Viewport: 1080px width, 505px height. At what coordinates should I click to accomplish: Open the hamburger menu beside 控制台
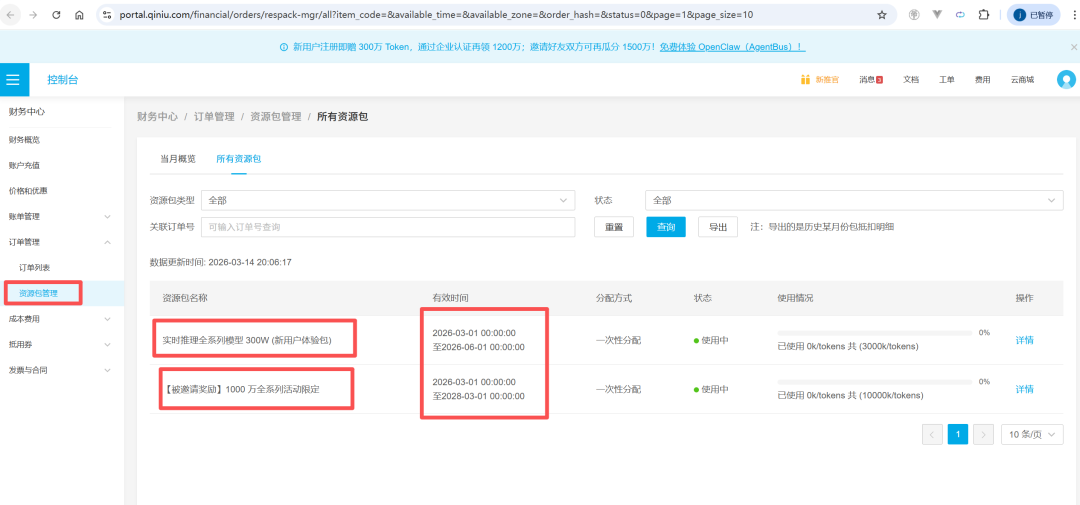point(12,79)
